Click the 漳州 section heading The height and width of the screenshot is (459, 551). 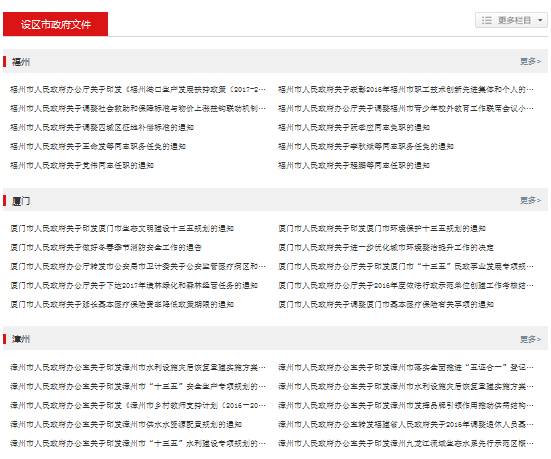pyautogui.click(x=21, y=339)
